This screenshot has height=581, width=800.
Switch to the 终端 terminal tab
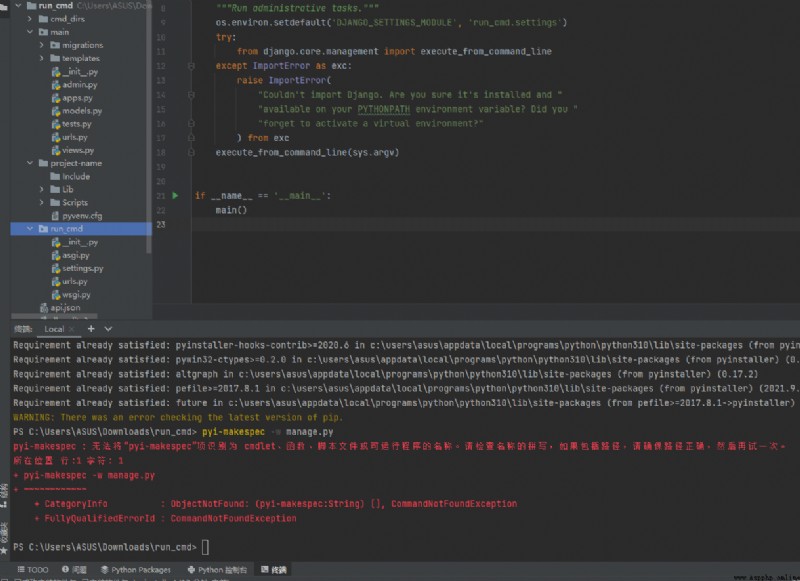[x=274, y=570]
